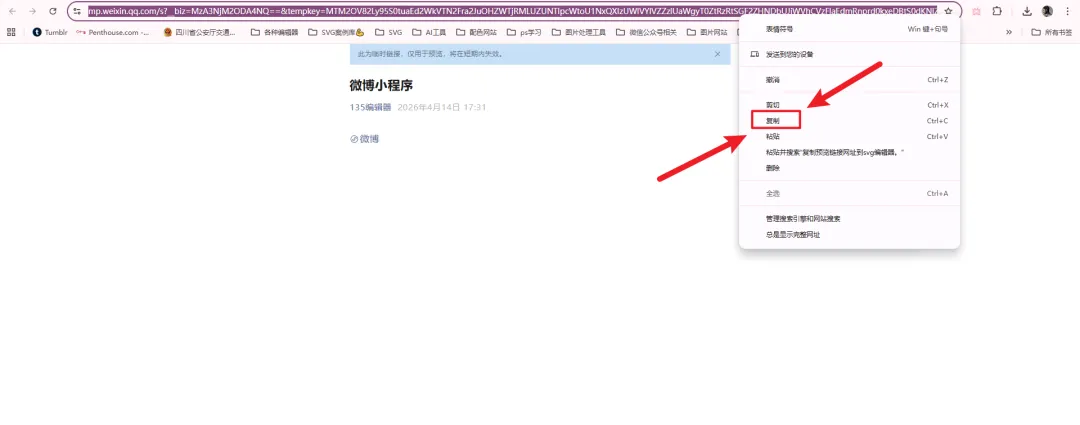Open the SVG案例库 bookmark folder
This screenshot has width=1080, height=425.
pyautogui.click(x=336, y=32)
